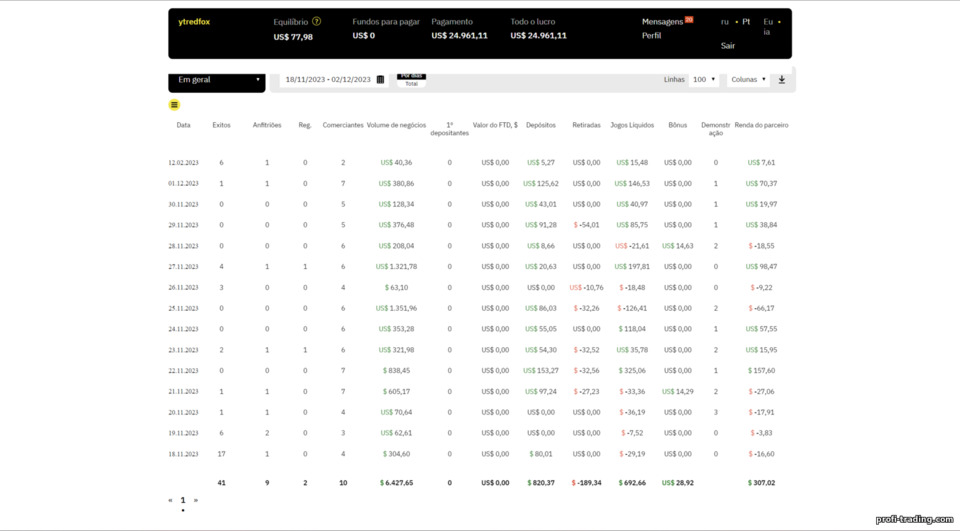Click the date cell 01.12.2023
This screenshot has height=531, width=960.
tap(183, 184)
